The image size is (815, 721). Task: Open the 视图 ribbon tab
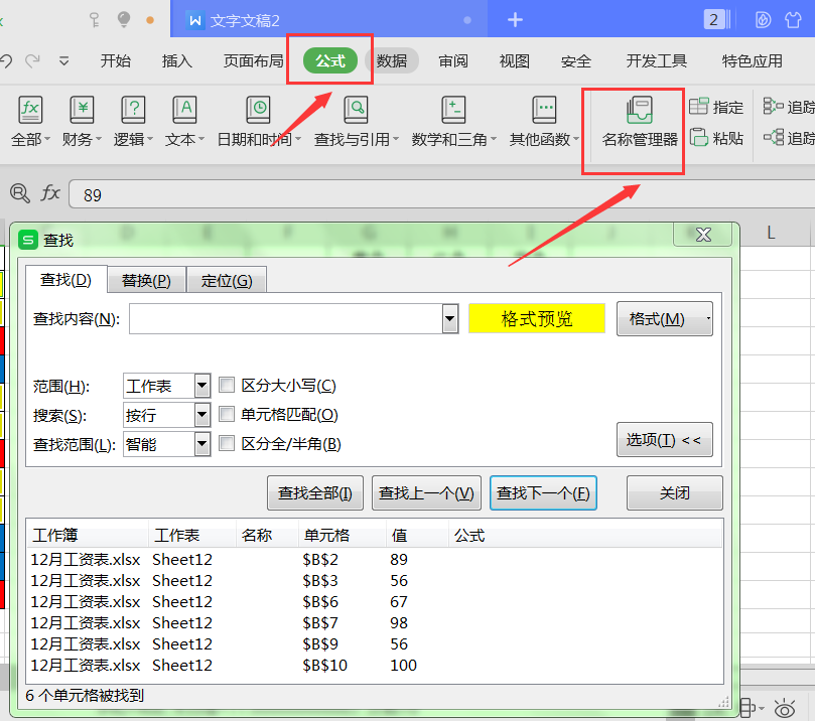pyautogui.click(x=514, y=61)
